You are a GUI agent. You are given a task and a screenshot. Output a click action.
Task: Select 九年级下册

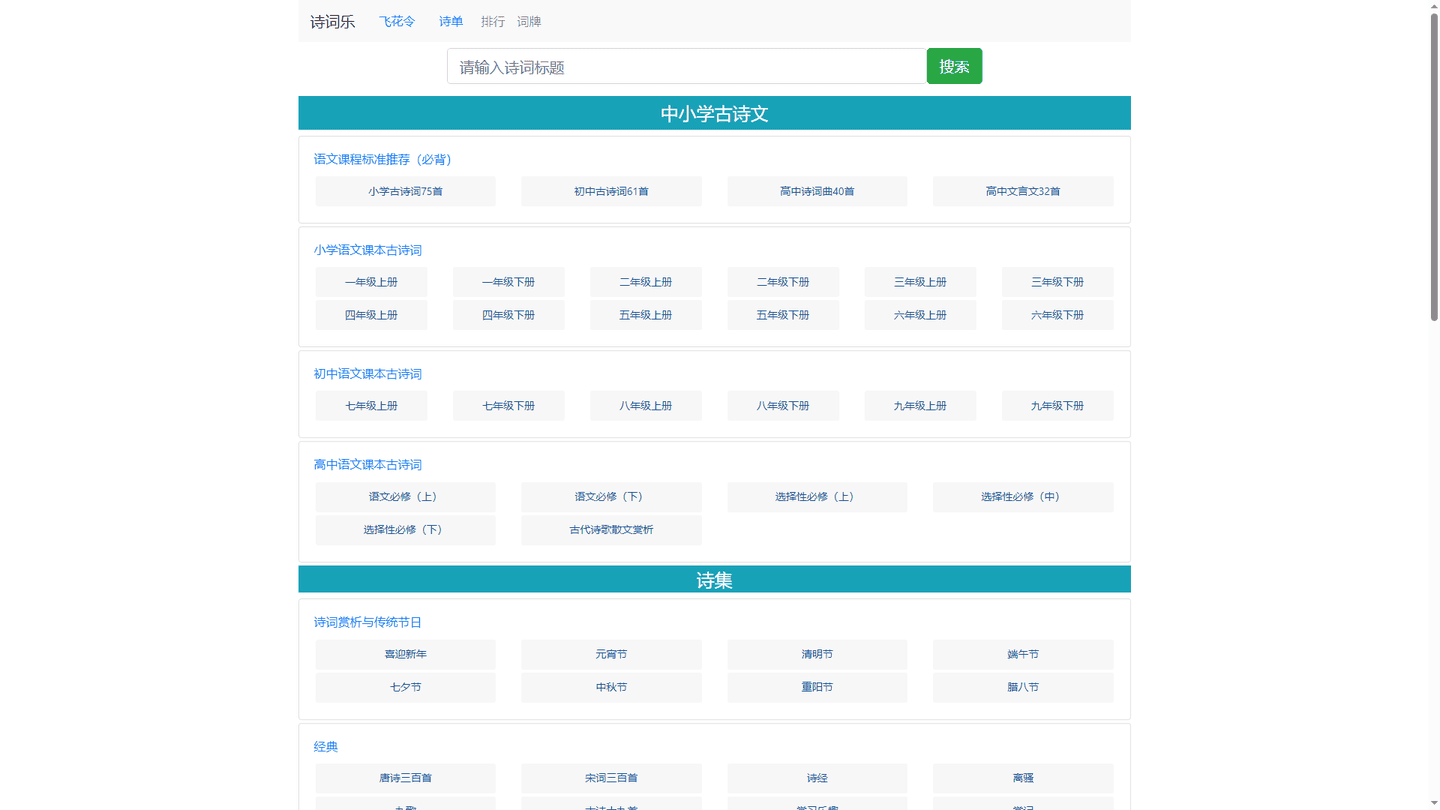(x=1057, y=406)
